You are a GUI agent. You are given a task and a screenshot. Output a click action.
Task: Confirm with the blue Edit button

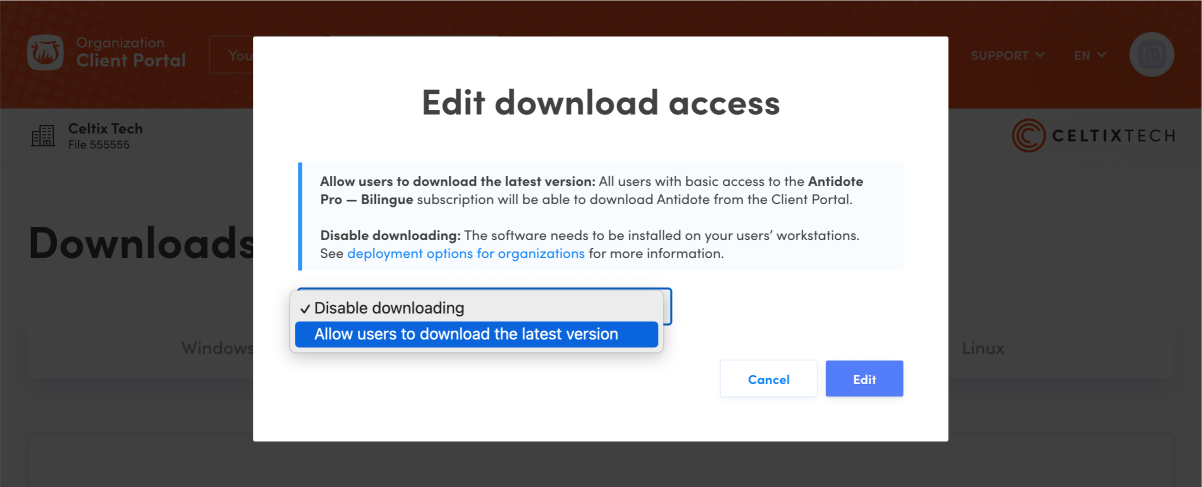point(864,379)
